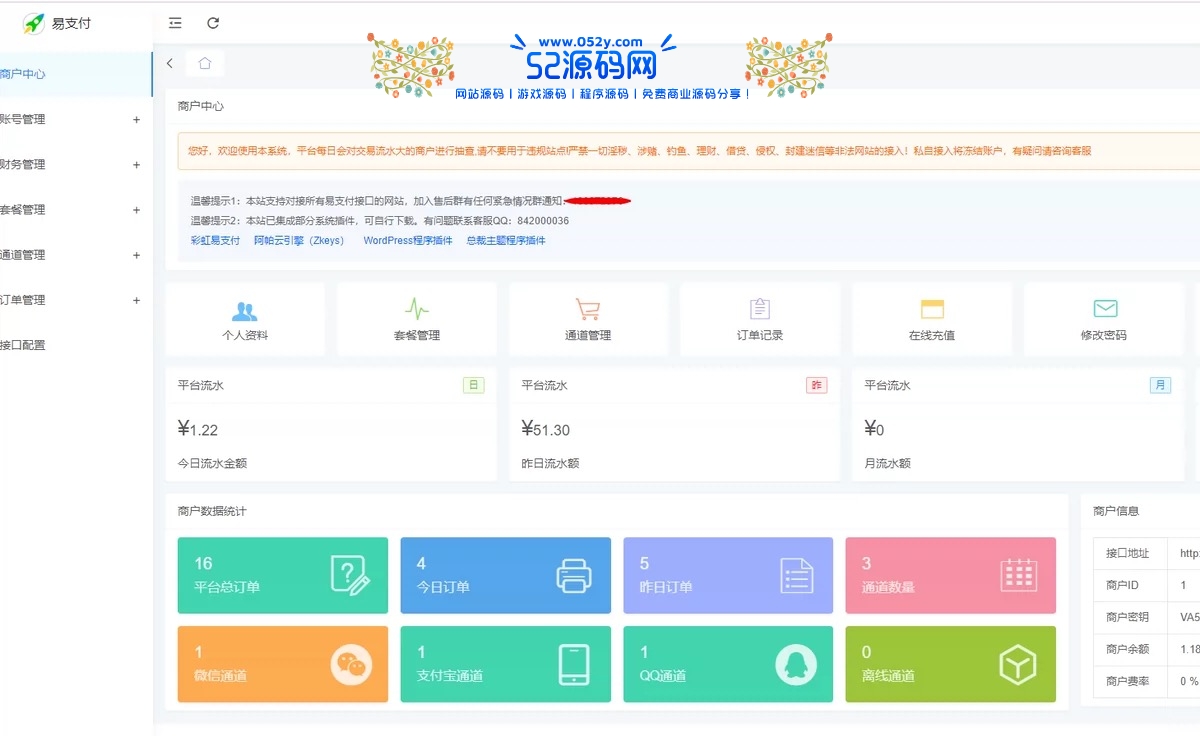The width and height of the screenshot is (1200, 736).
Task: Click the refresh icon in top bar
Action: [213, 23]
